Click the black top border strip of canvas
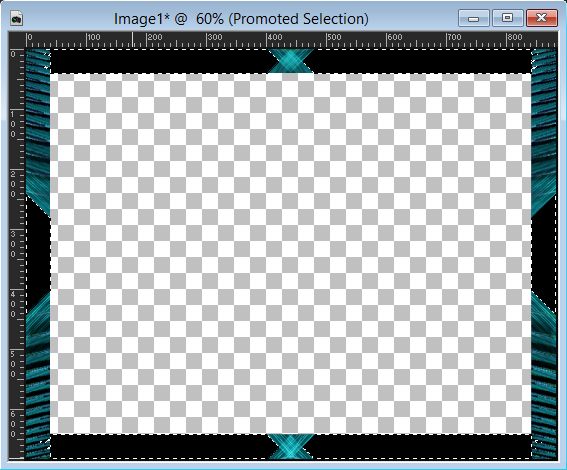This screenshot has width=567, height=470. [159, 61]
